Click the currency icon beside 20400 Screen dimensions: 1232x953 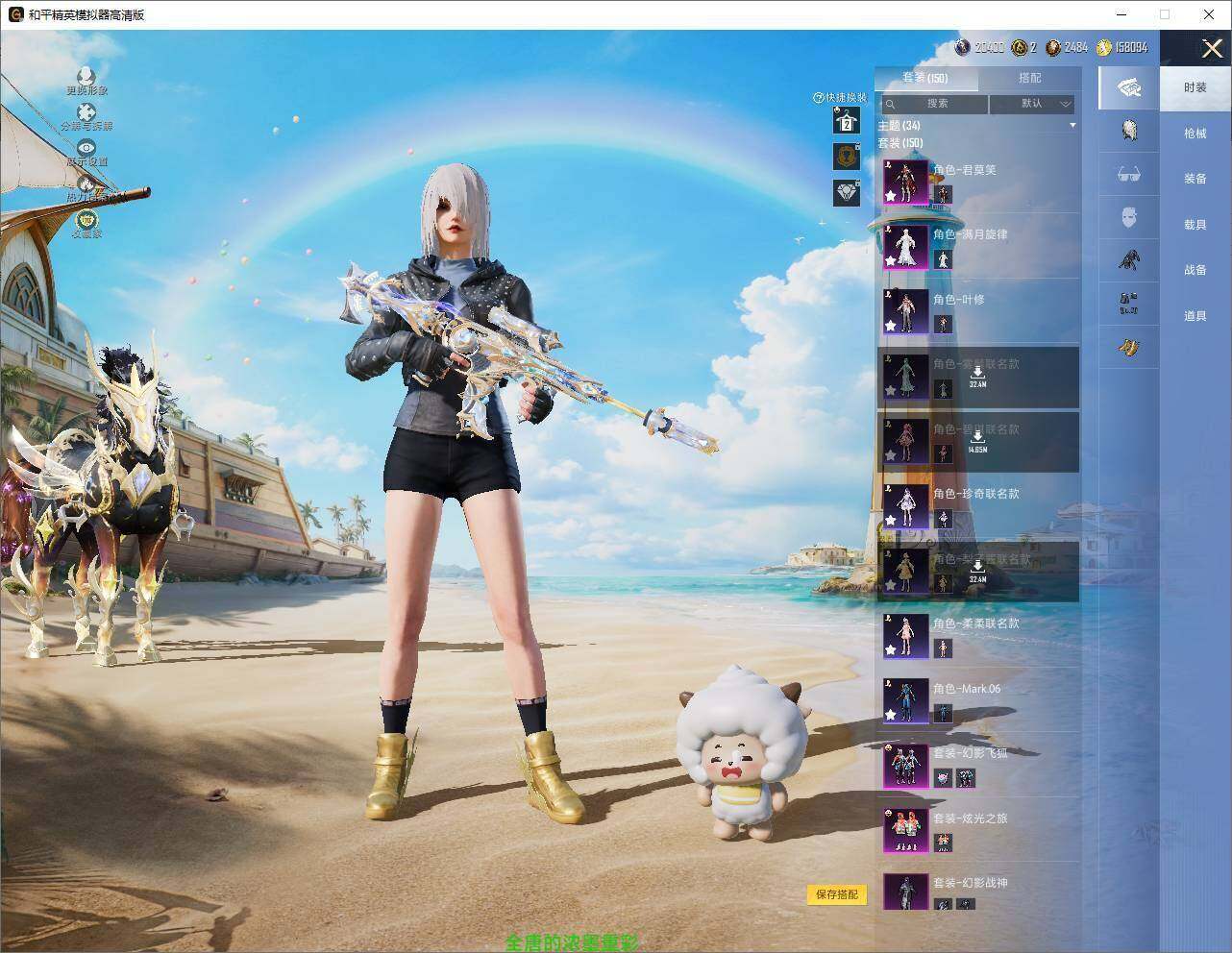pos(963,47)
